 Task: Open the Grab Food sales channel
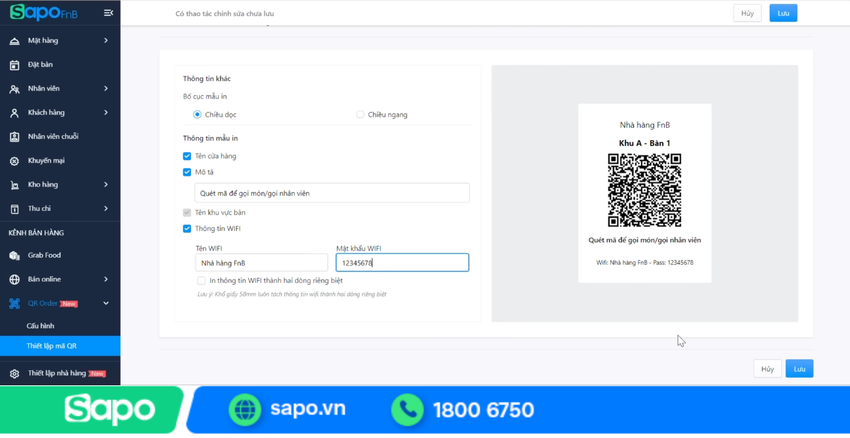(60, 255)
